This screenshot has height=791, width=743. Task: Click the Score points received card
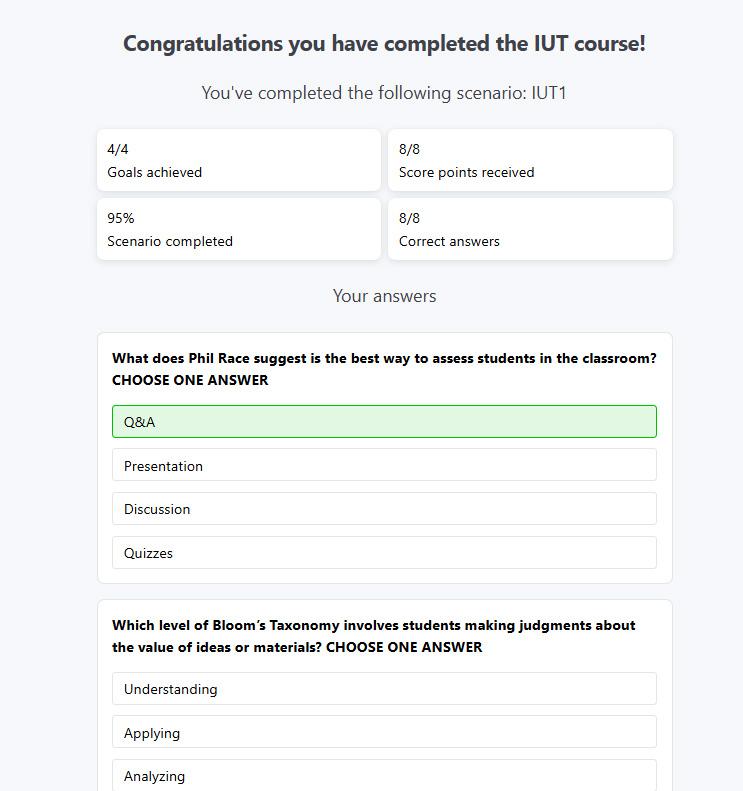click(x=530, y=160)
